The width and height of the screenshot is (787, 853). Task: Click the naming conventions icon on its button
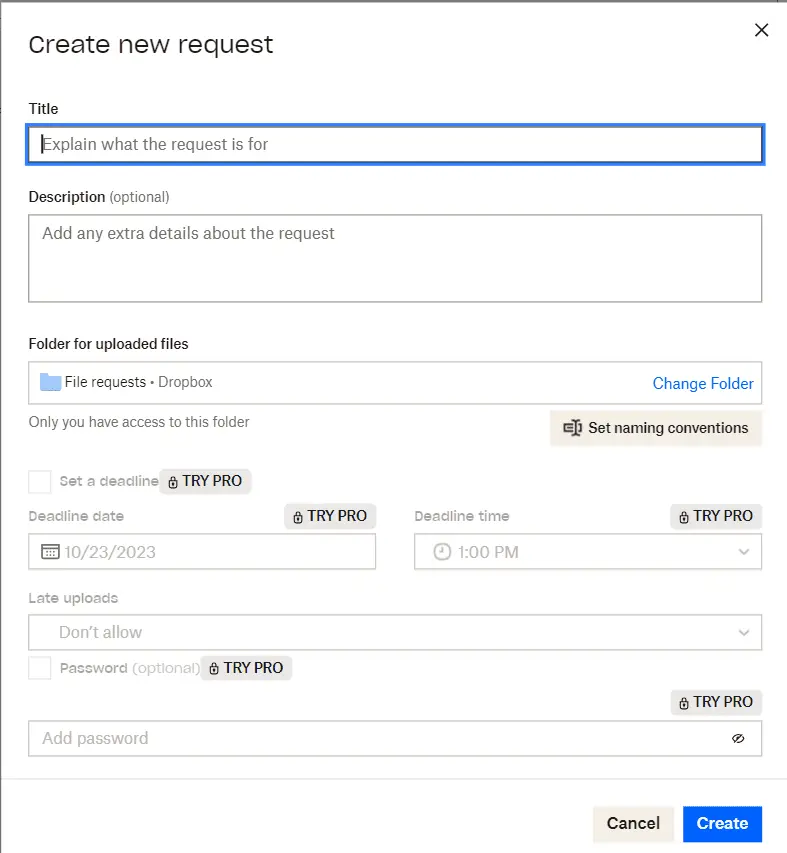(x=572, y=428)
